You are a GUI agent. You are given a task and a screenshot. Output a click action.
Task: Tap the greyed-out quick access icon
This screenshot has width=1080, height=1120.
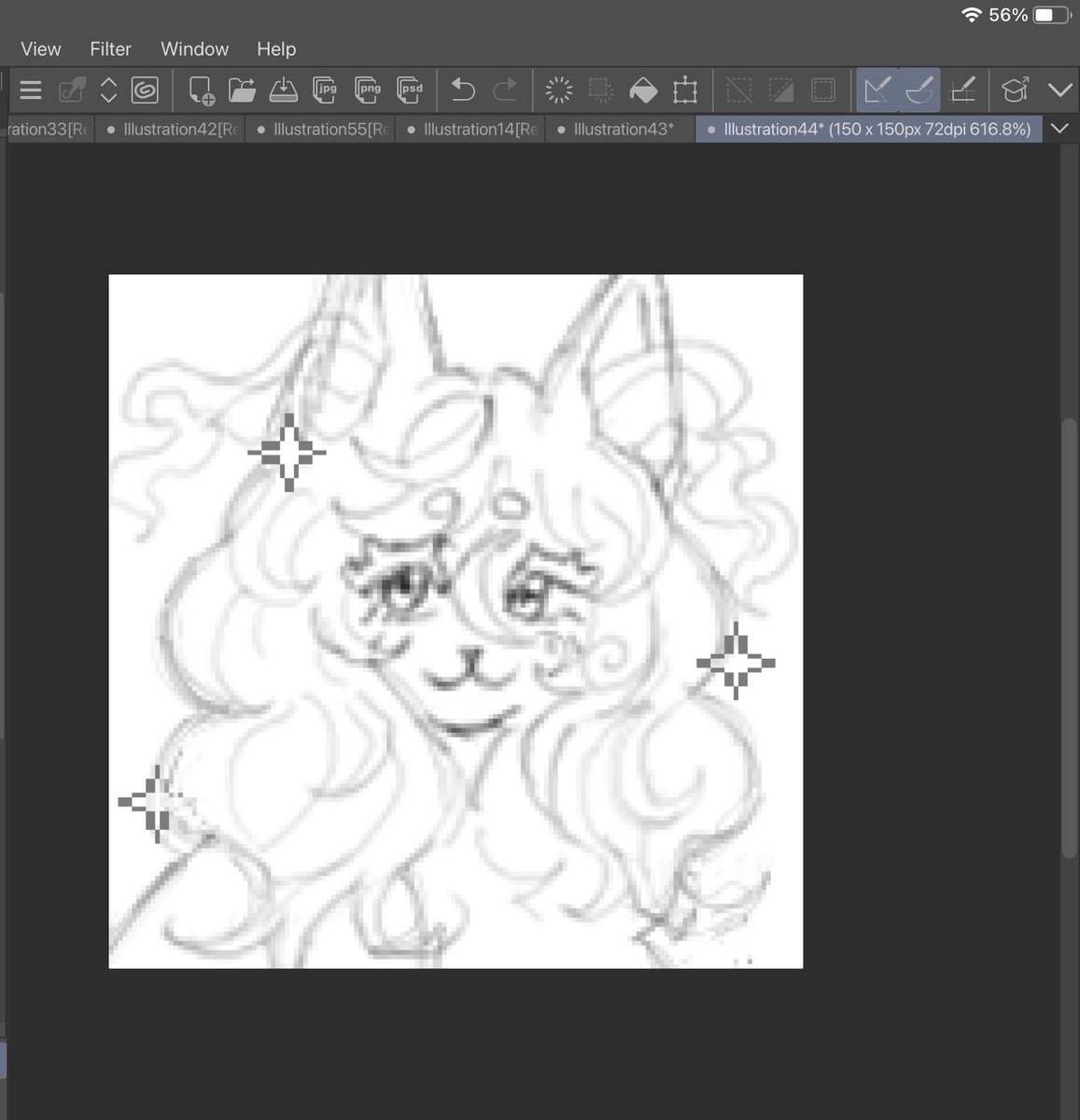(x=71, y=91)
